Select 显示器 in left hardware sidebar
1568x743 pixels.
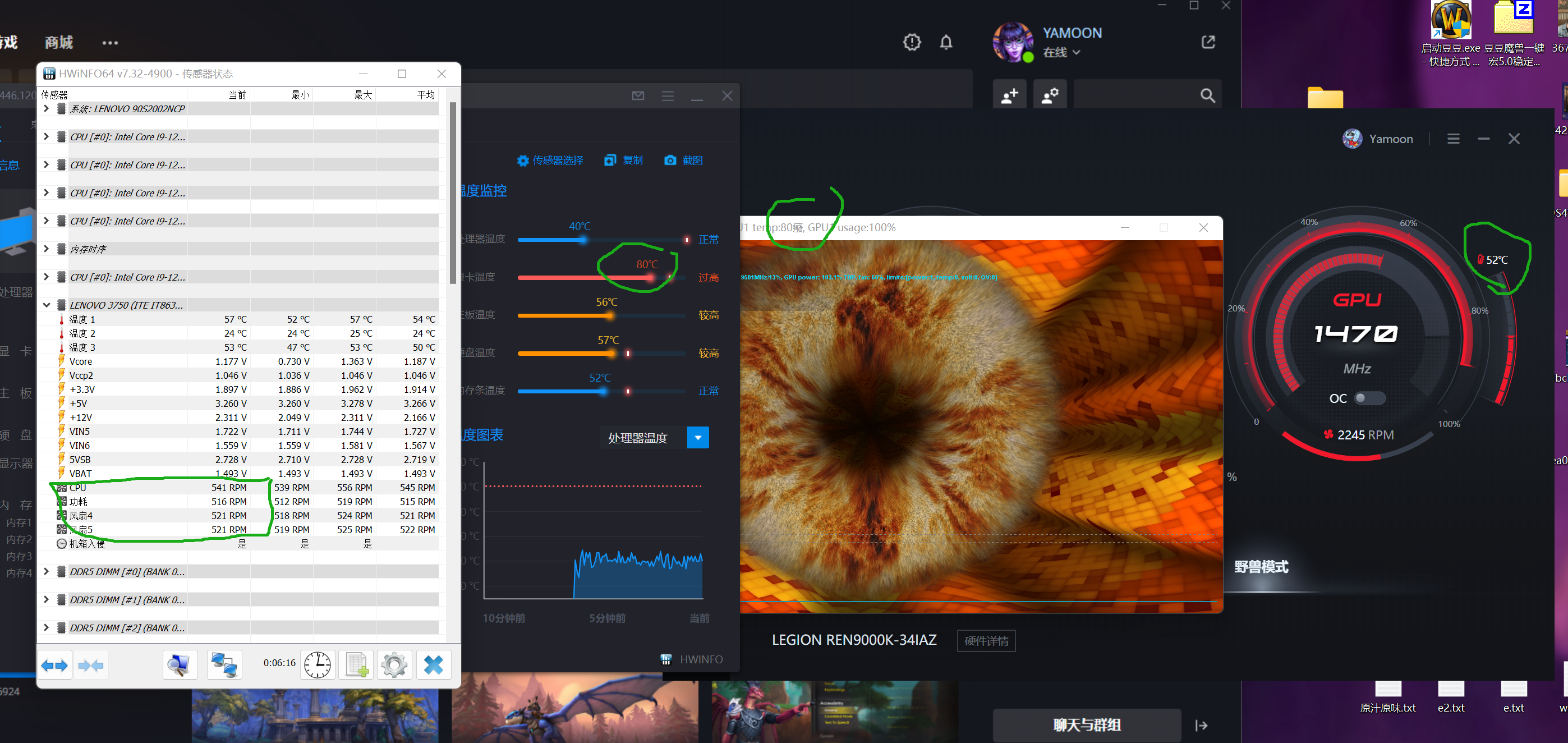pyautogui.click(x=16, y=464)
